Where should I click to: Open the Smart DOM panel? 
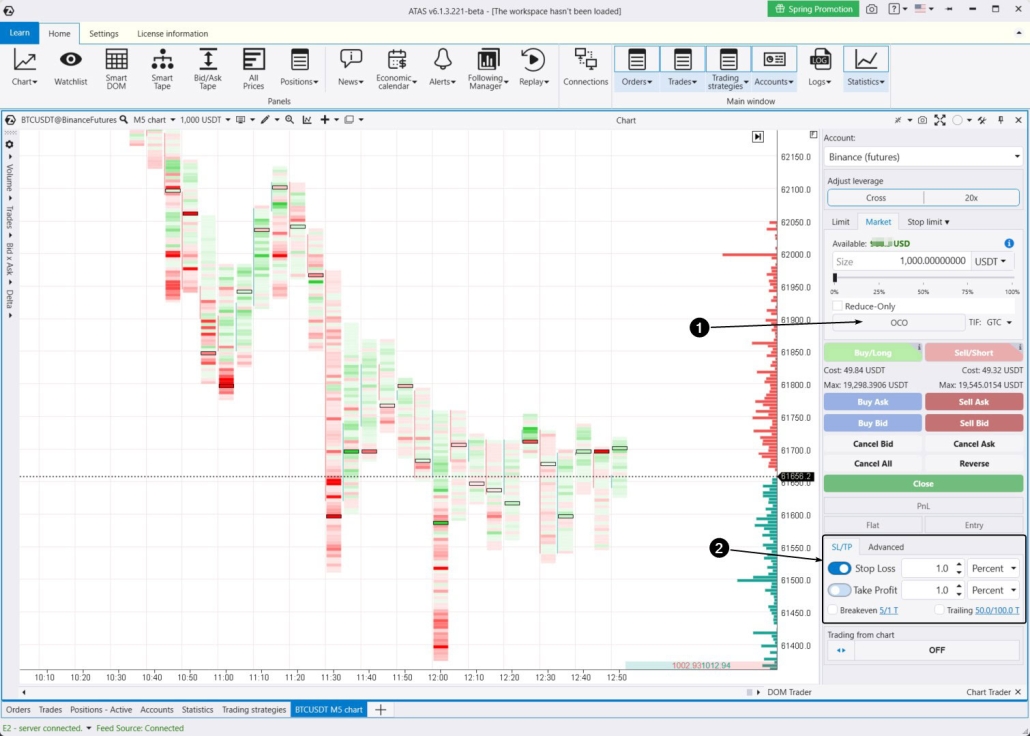tap(116, 67)
